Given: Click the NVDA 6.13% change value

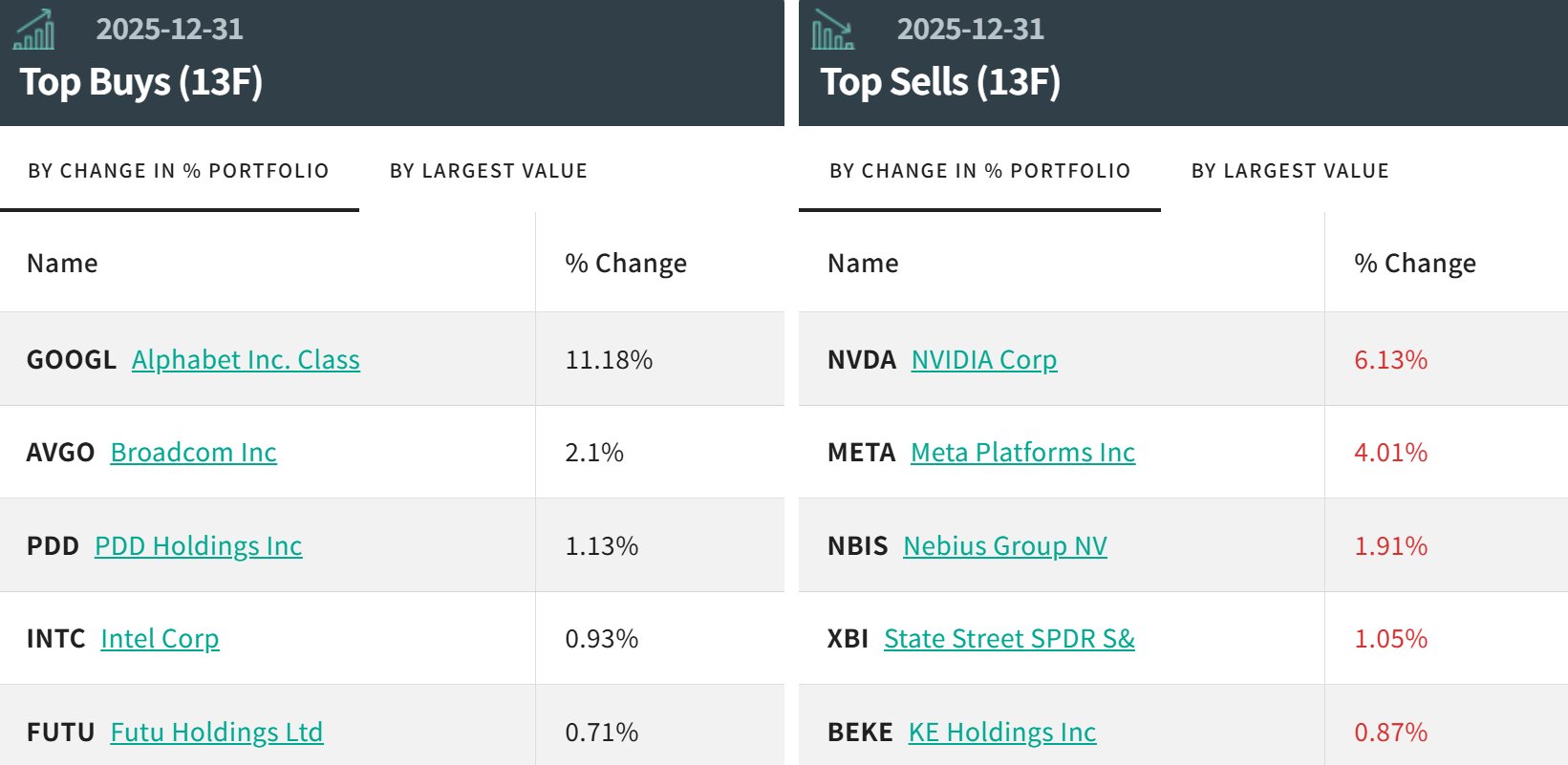Looking at the screenshot, I should point(1390,360).
